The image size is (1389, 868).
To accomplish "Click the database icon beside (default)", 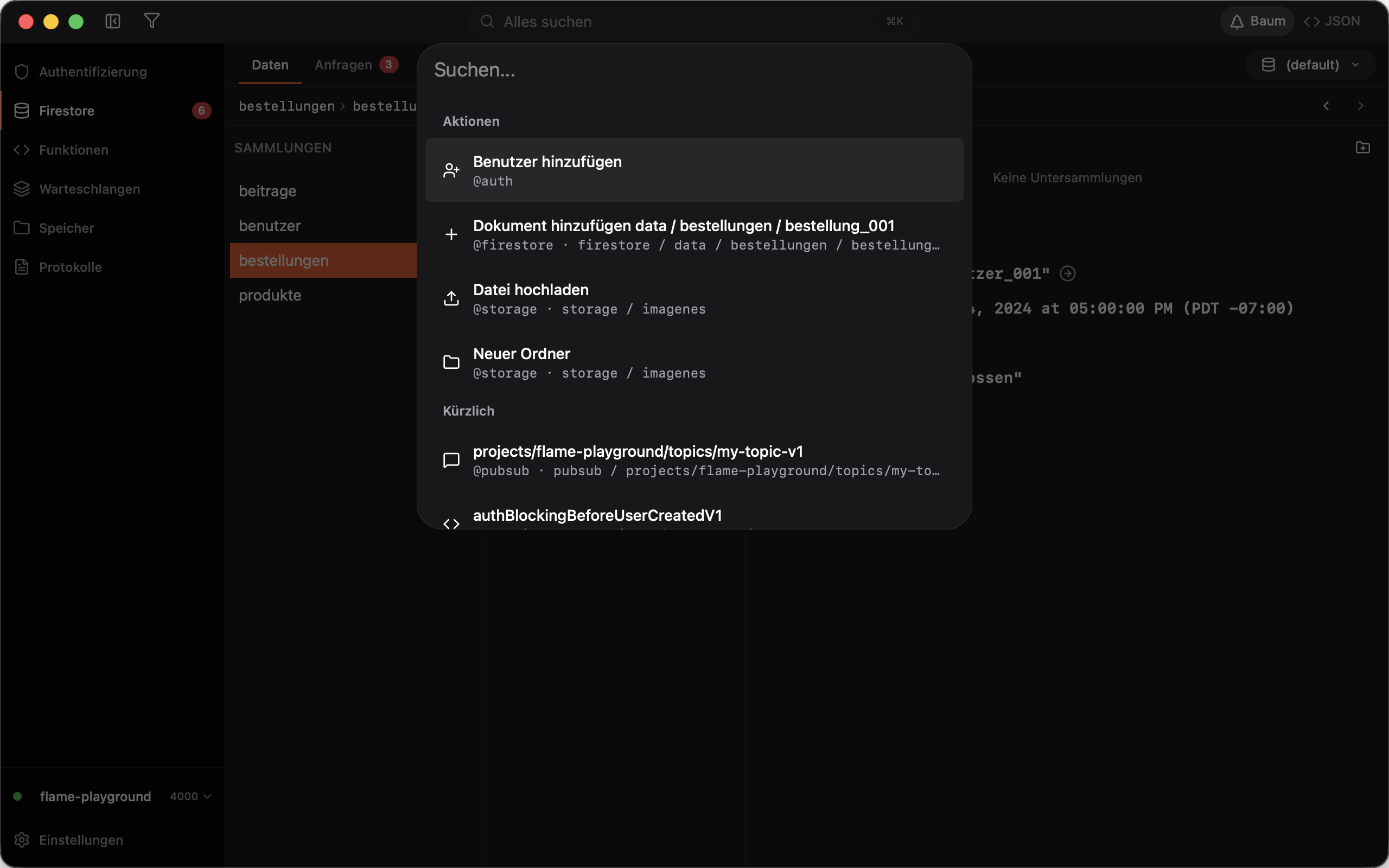I will (1269, 65).
